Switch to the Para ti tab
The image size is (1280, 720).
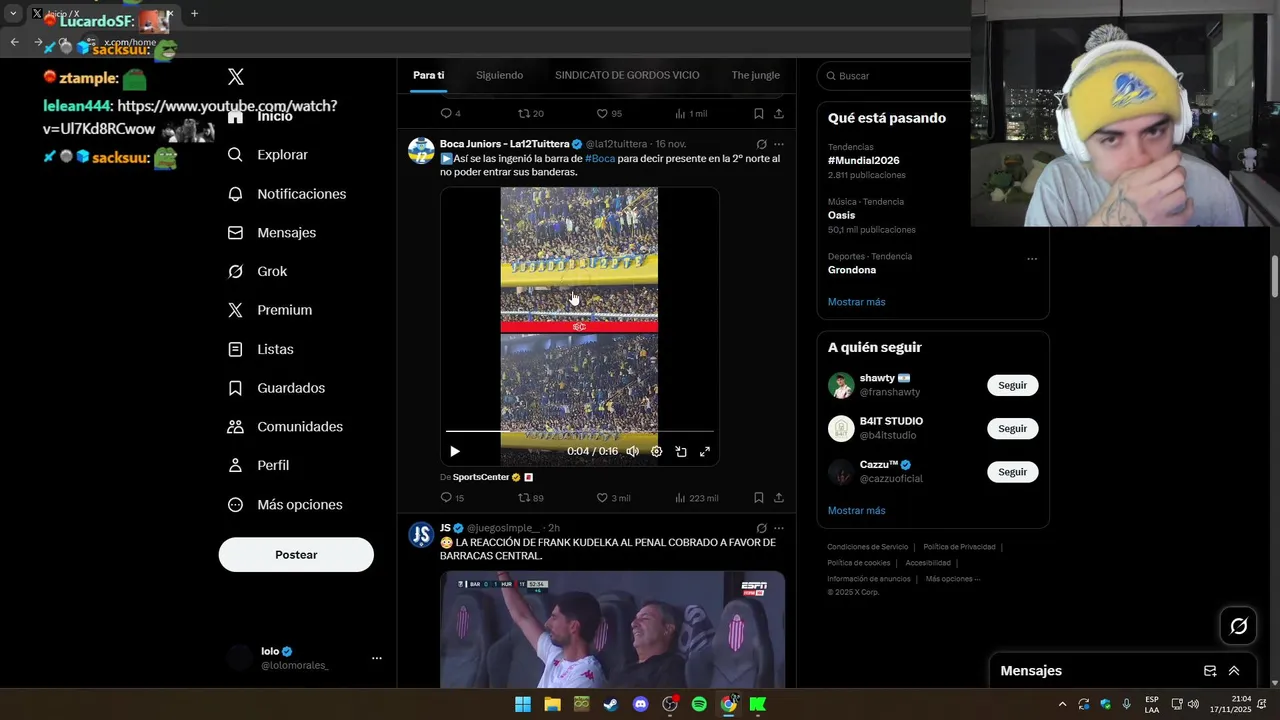[428, 75]
